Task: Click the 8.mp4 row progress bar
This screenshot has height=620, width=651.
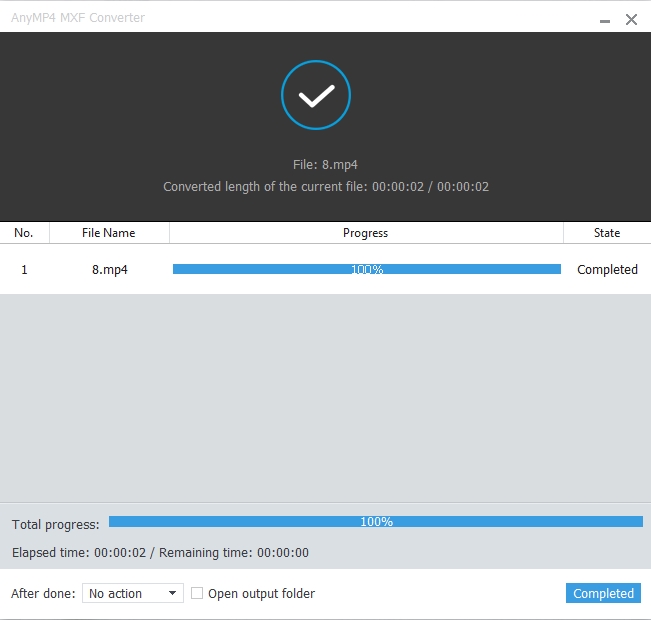Action: pyautogui.click(x=366, y=269)
